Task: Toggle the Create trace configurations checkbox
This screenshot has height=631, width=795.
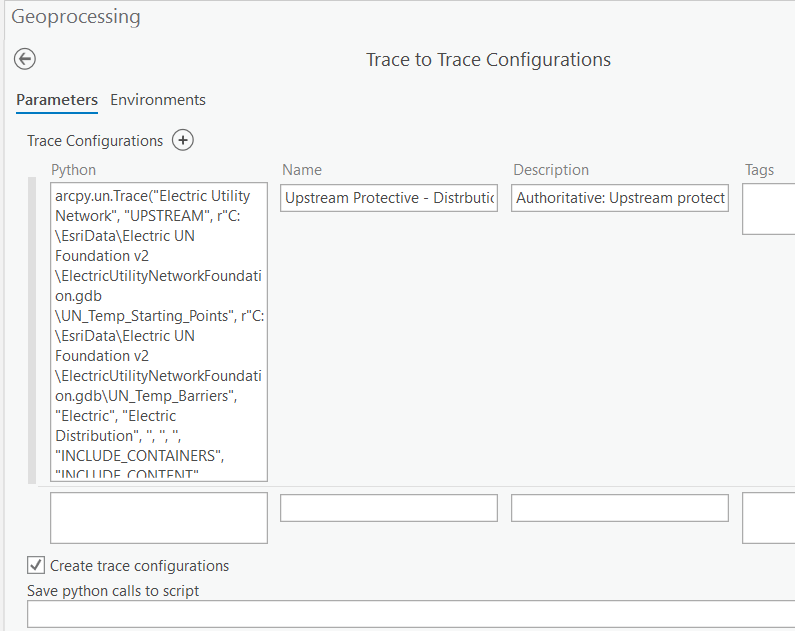Action: click(x=36, y=565)
